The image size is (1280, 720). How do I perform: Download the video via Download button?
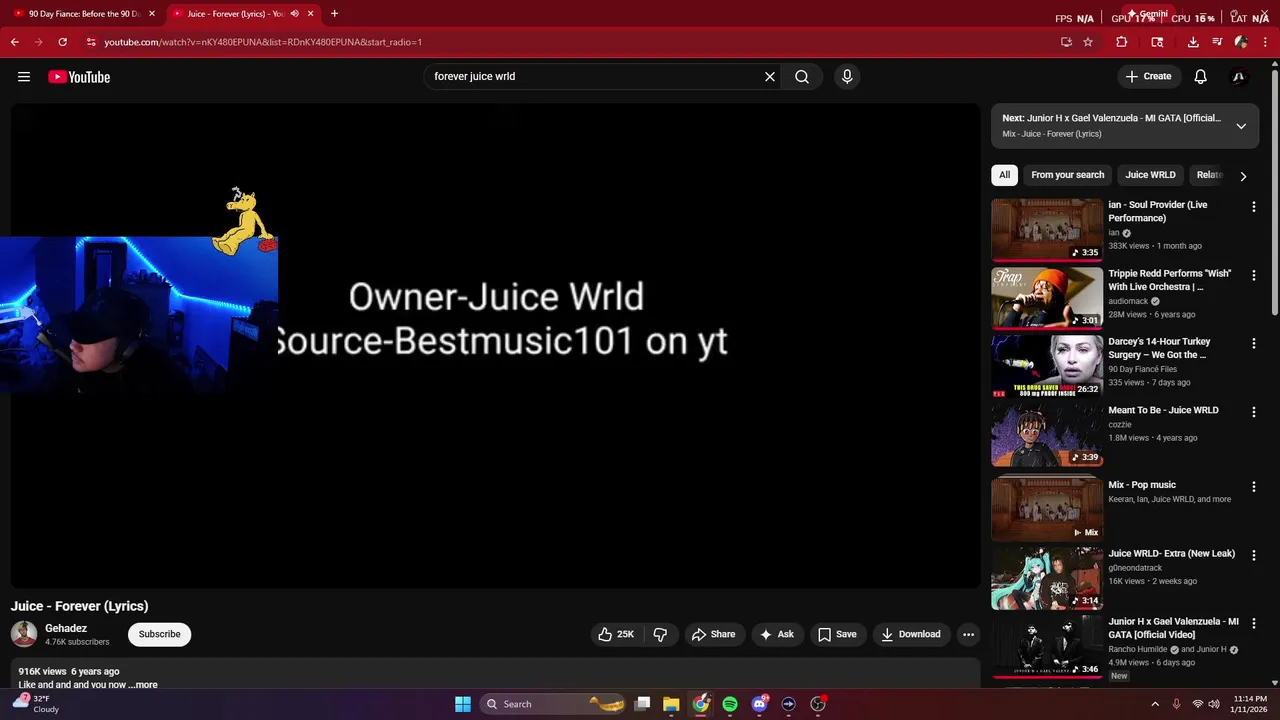[911, 634]
